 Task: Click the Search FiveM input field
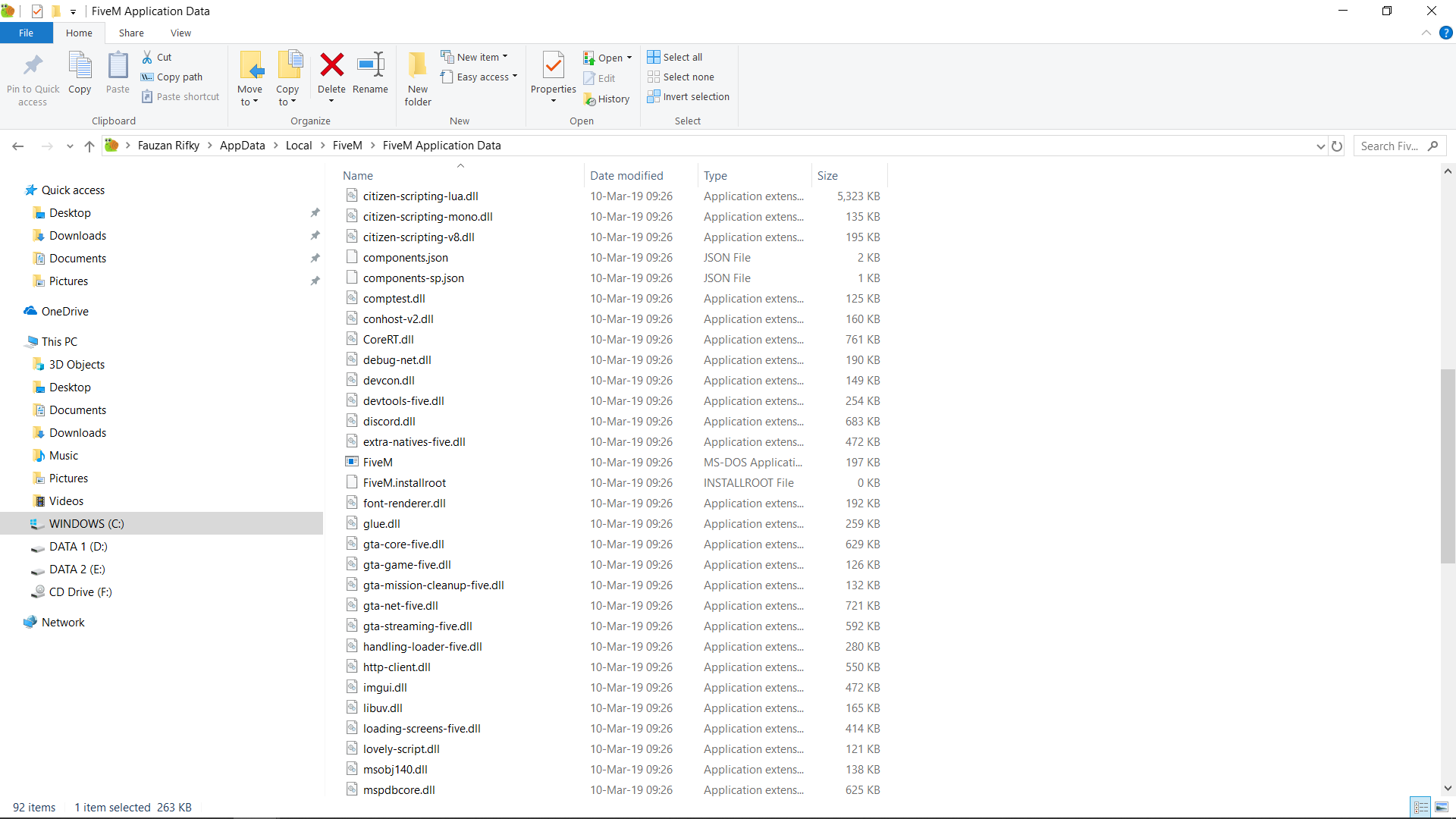click(x=1389, y=146)
